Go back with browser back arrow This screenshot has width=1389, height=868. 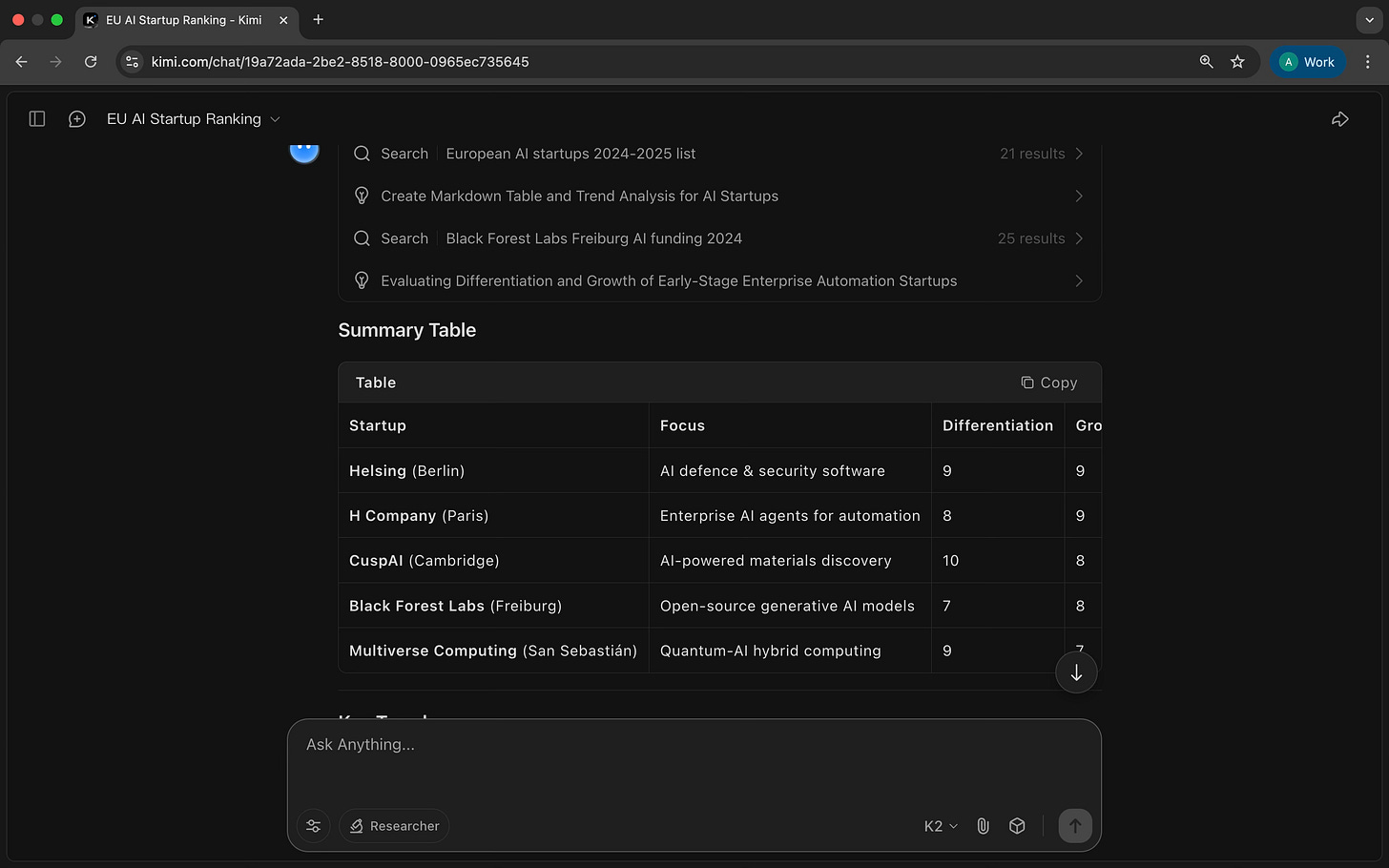(21, 62)
